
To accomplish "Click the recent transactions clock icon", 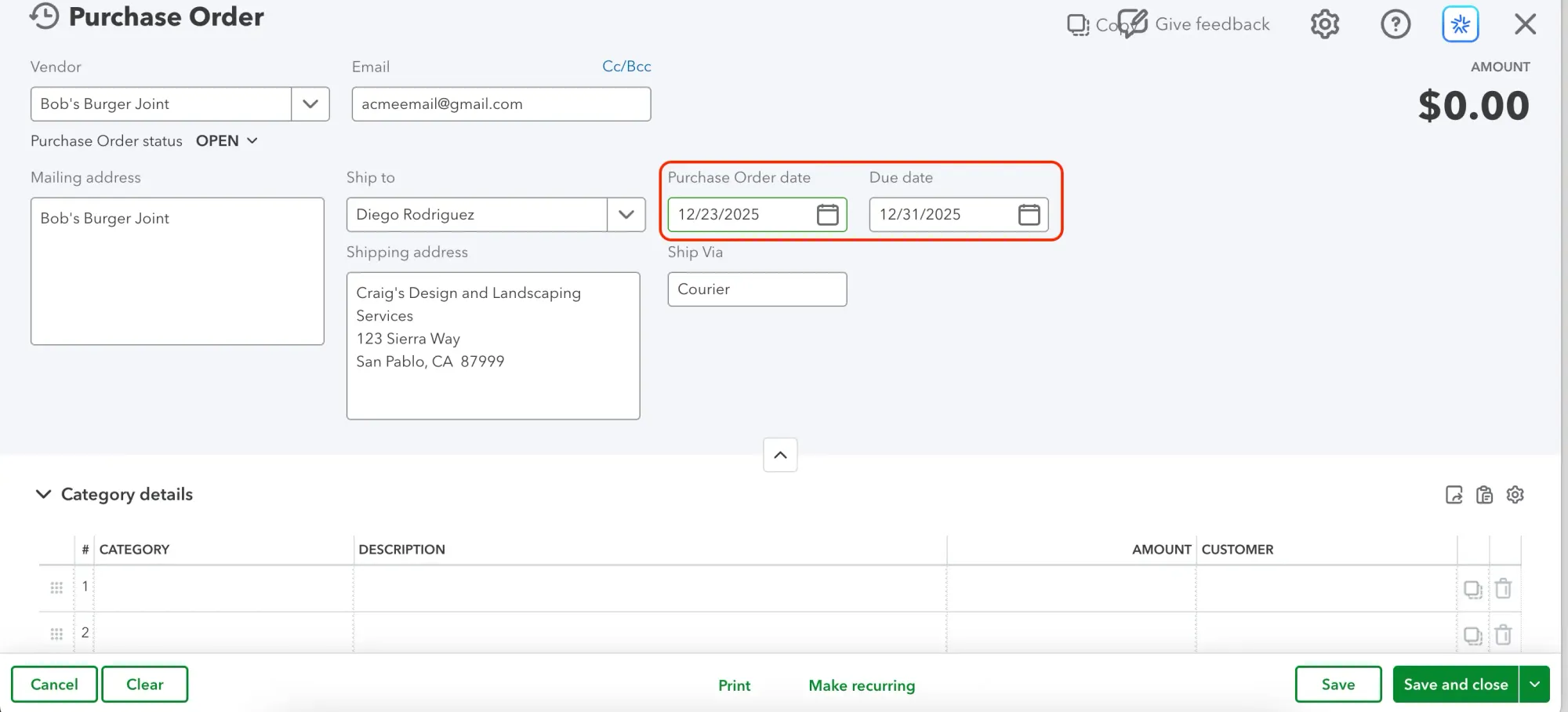I will 44,15.
